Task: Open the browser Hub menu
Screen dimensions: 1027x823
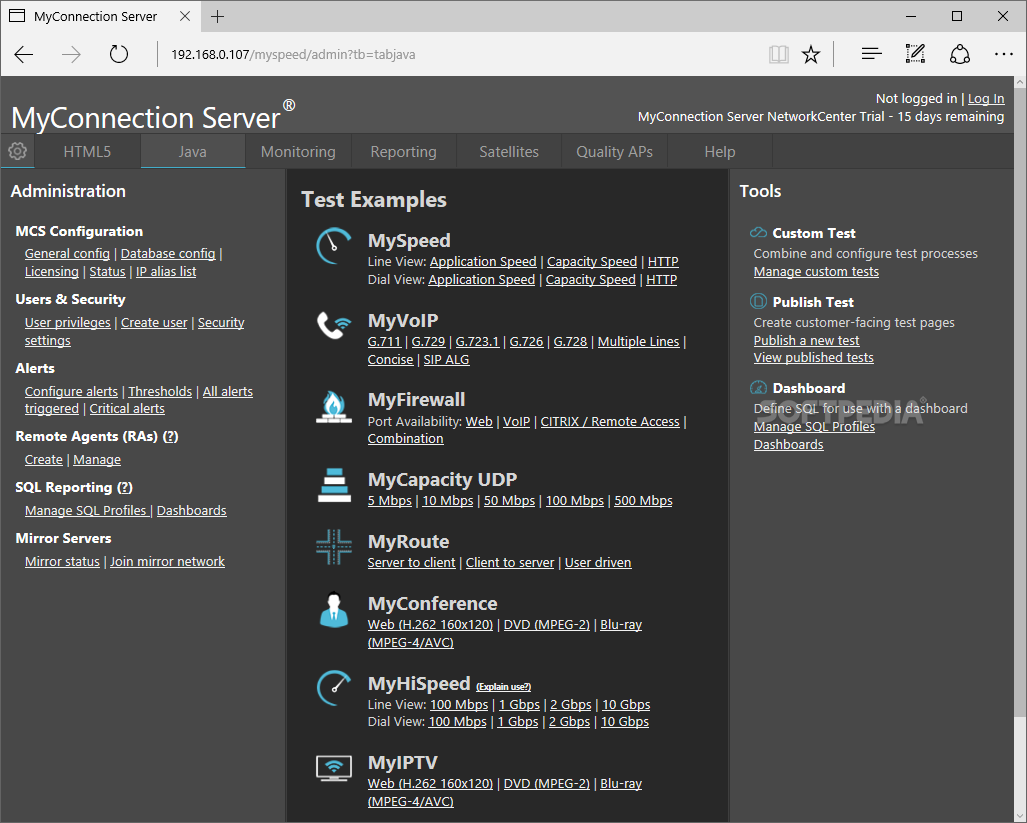Action: point(871,54)
